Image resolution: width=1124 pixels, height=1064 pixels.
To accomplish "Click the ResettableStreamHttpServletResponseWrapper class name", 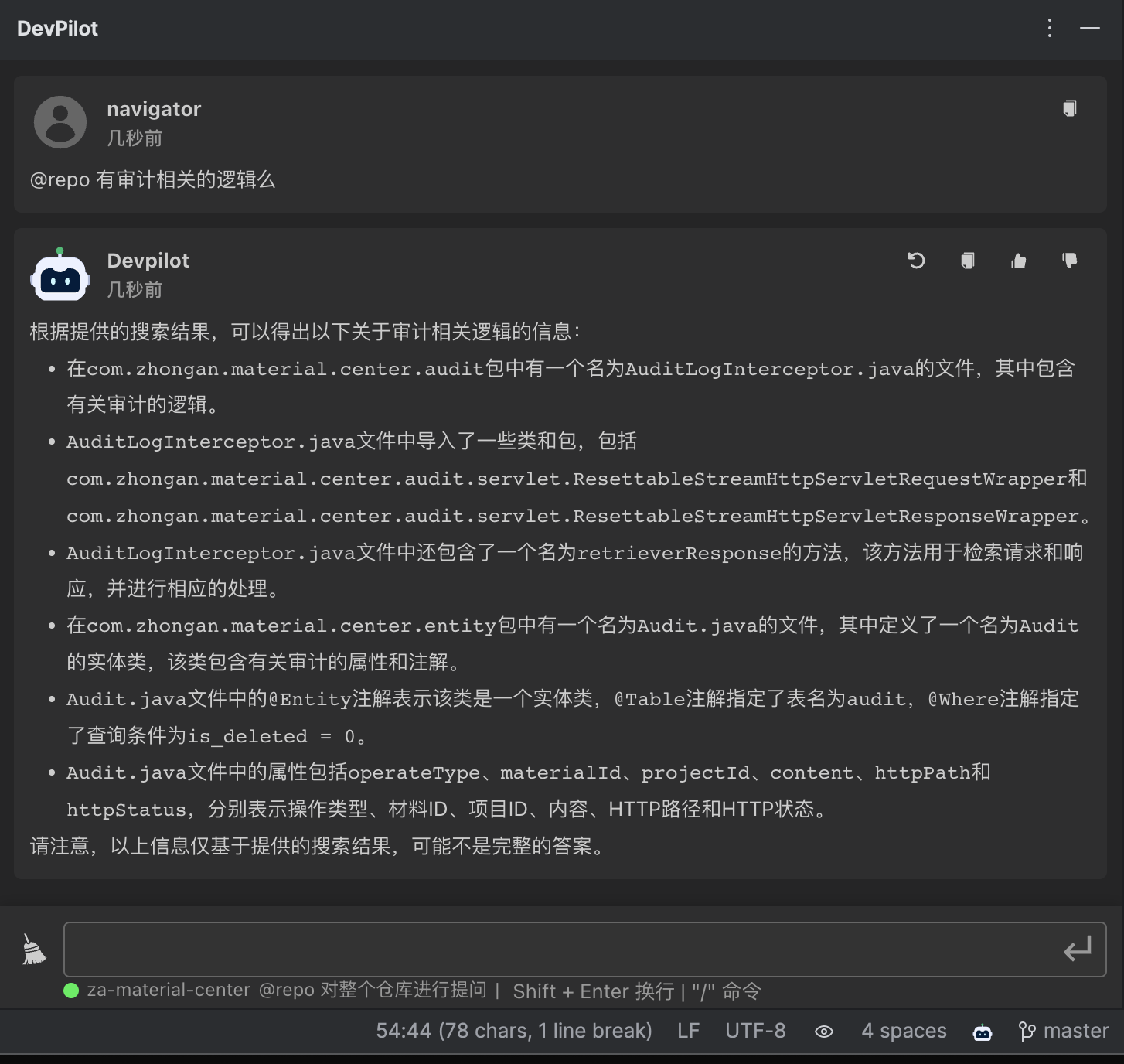I will tap(826, 516).
